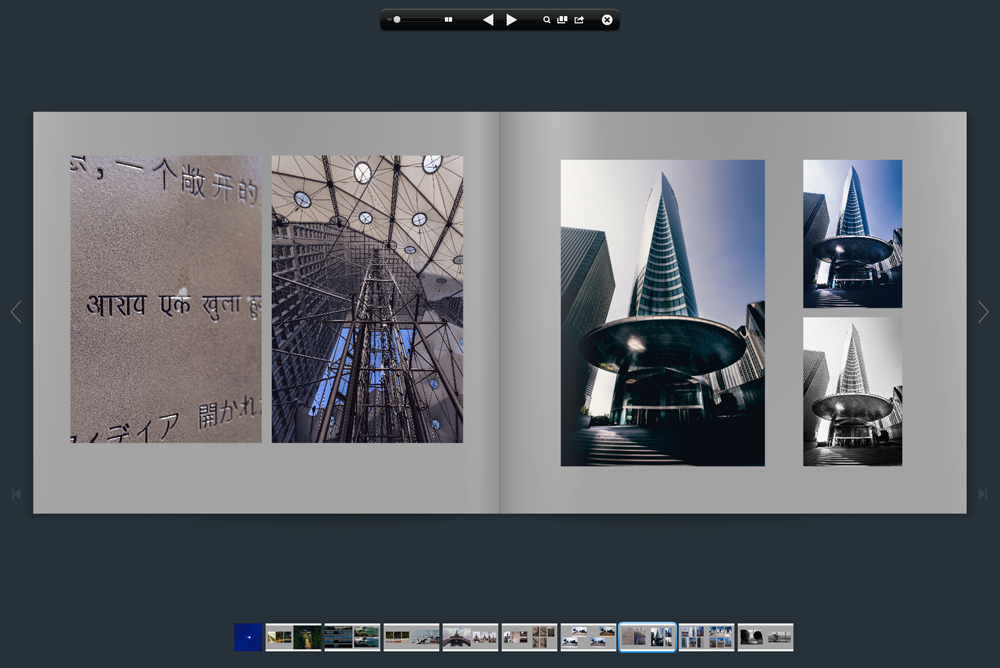
Task: Click the share icon in the toolbar
Action: (579, 20)
